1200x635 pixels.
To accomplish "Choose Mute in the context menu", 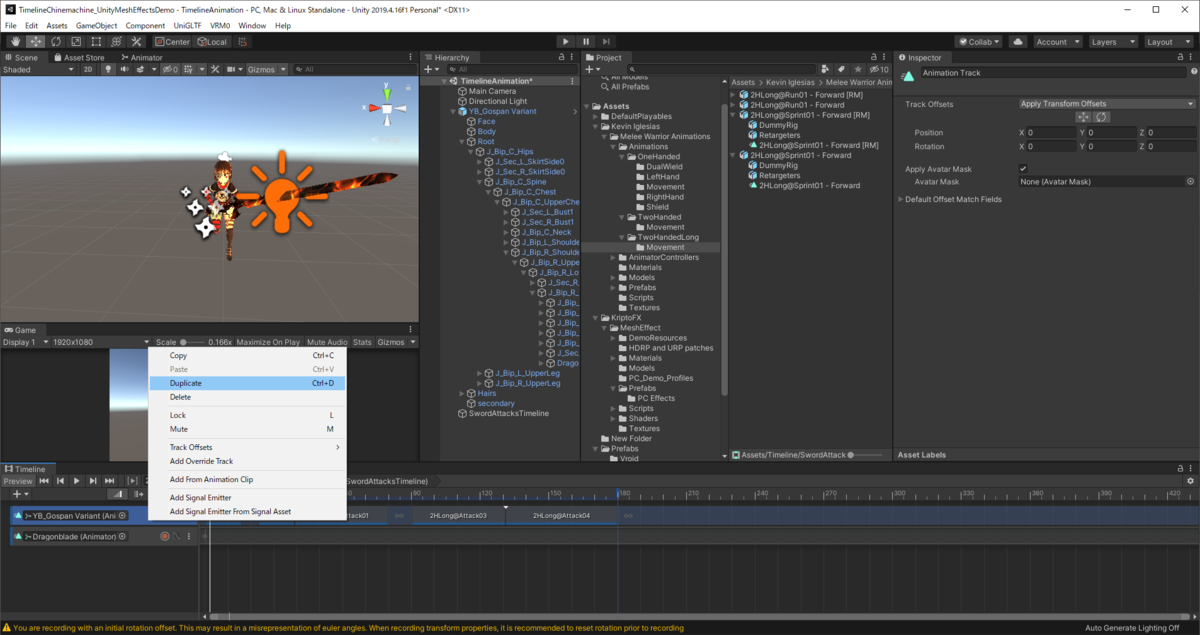I will [x=246, y=429].
